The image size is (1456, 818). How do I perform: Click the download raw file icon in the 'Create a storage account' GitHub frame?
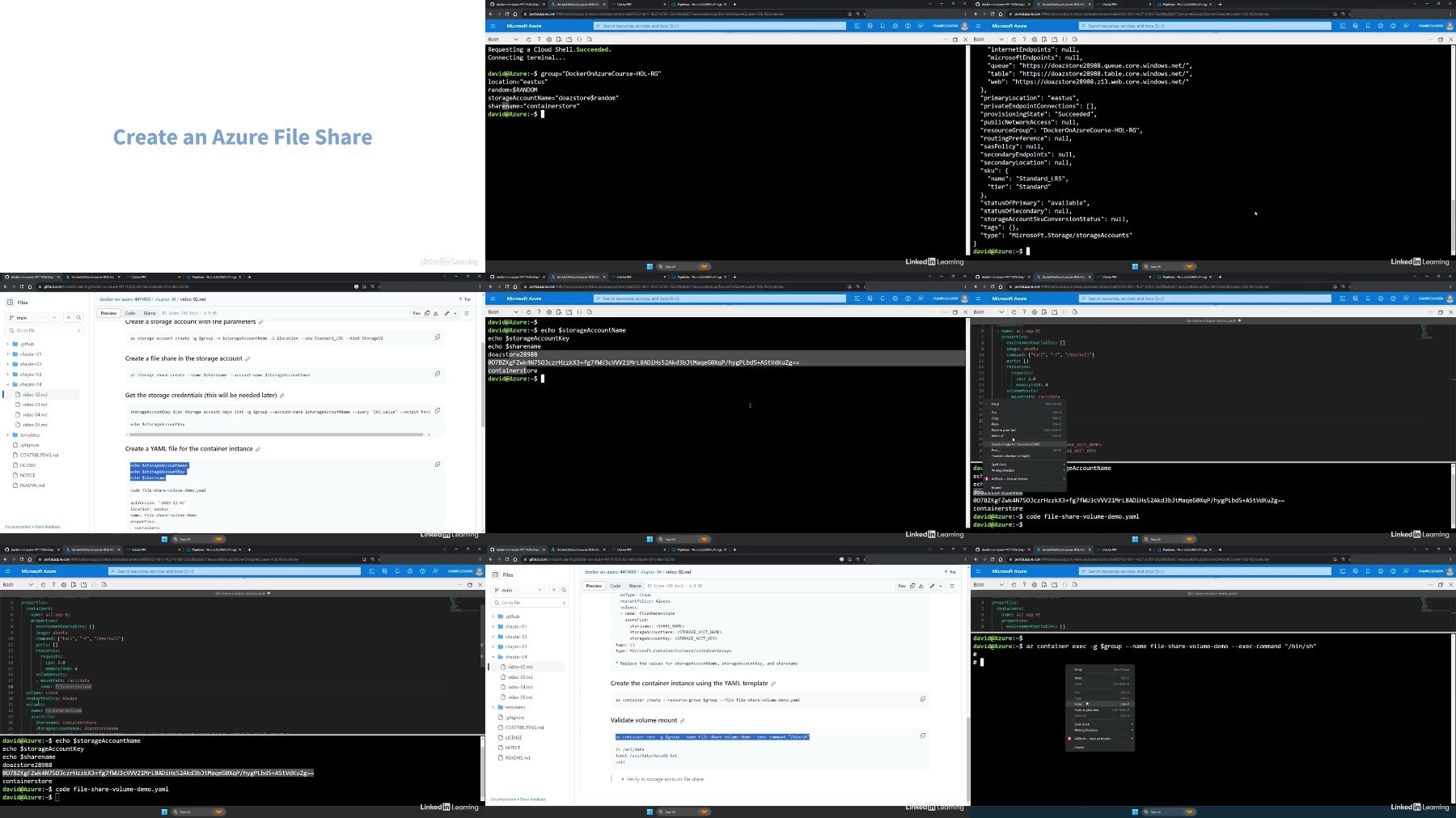436,313
